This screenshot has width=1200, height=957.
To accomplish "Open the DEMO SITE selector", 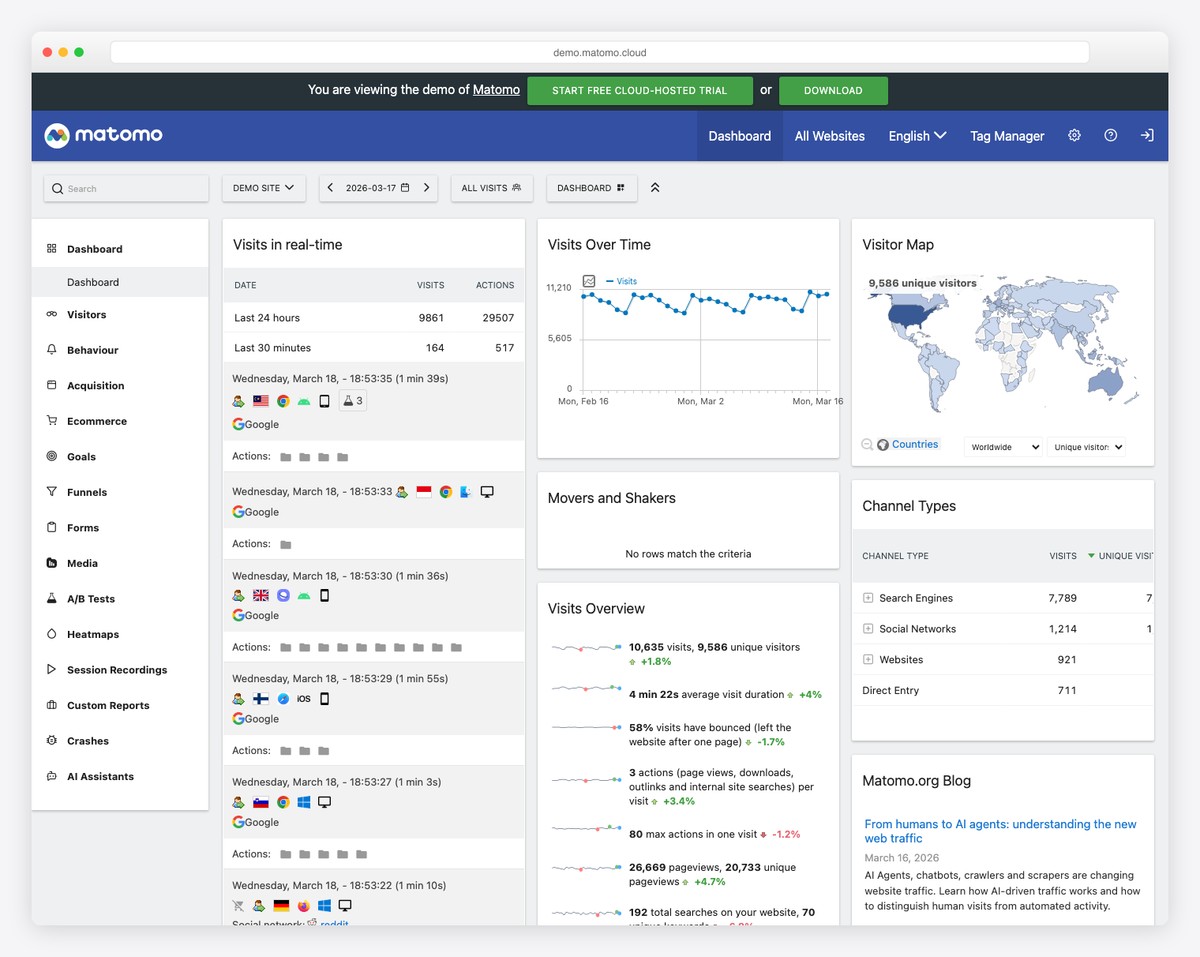I will [263, 188].
